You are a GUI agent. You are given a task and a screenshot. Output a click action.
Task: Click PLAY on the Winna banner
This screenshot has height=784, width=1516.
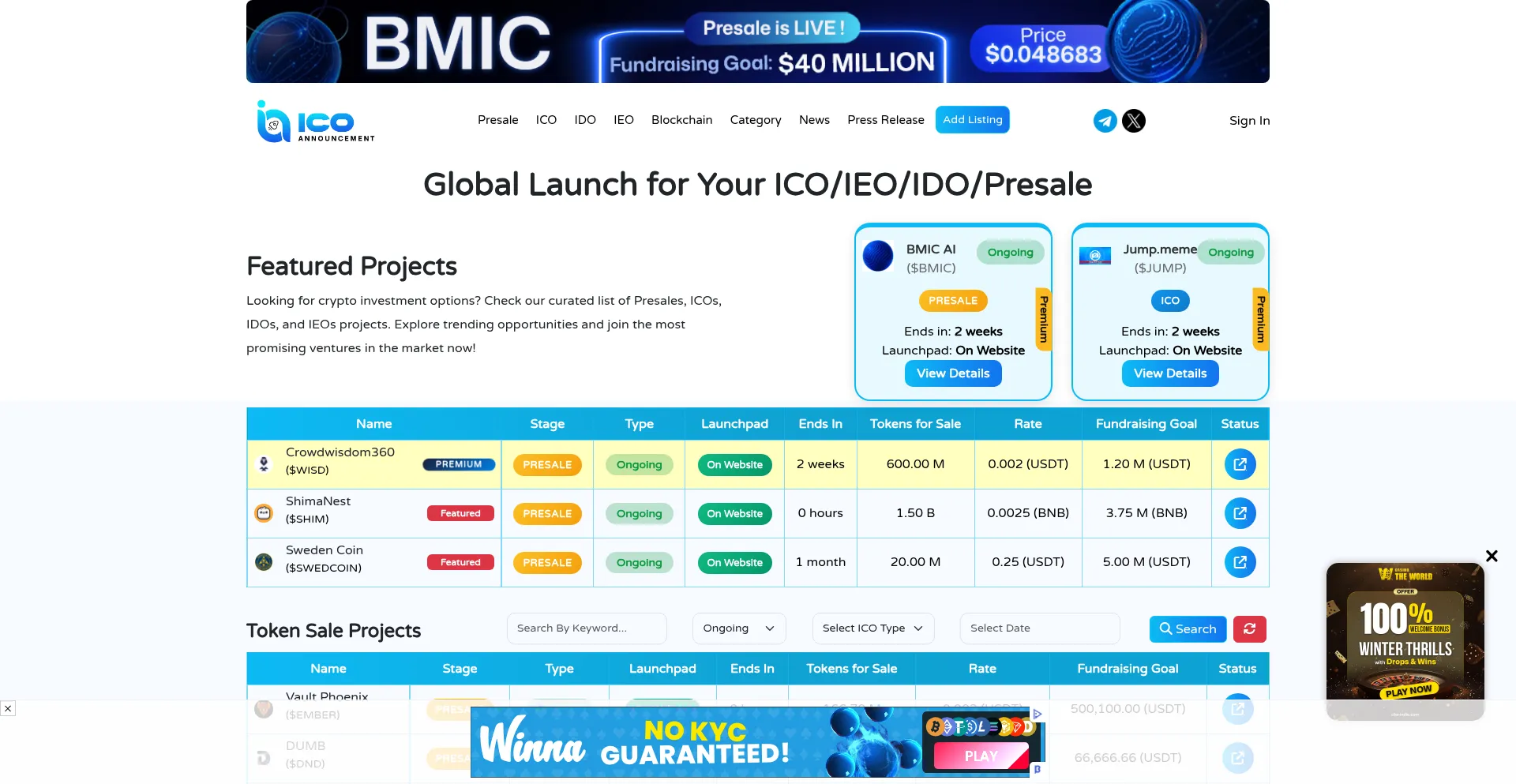point(981,756)
